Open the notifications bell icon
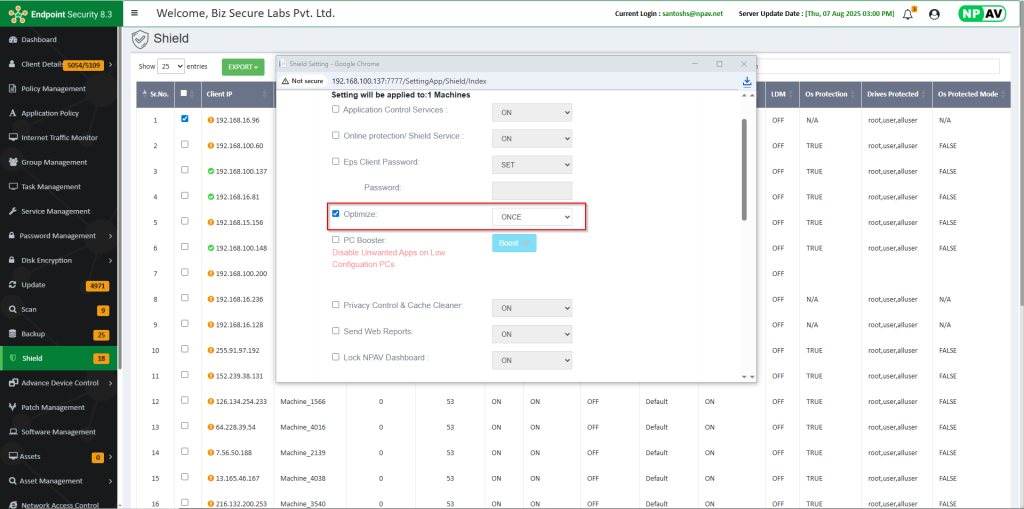The height and width of the screenshot is (509, 1024). coord(908,14)
